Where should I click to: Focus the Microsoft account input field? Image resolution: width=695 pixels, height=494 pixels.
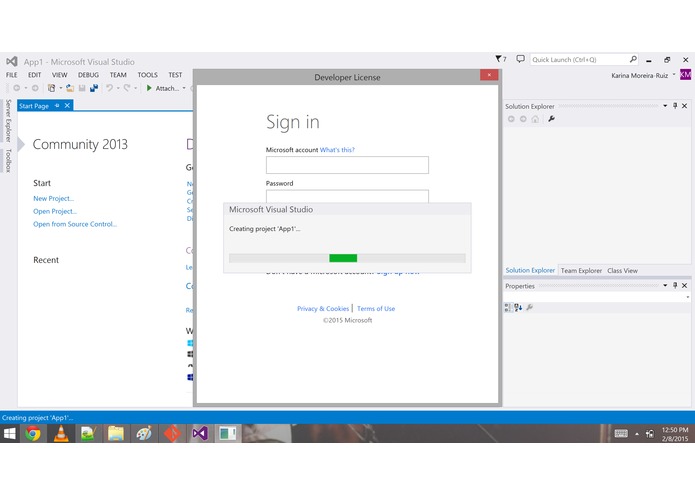[x=347, y=165]
